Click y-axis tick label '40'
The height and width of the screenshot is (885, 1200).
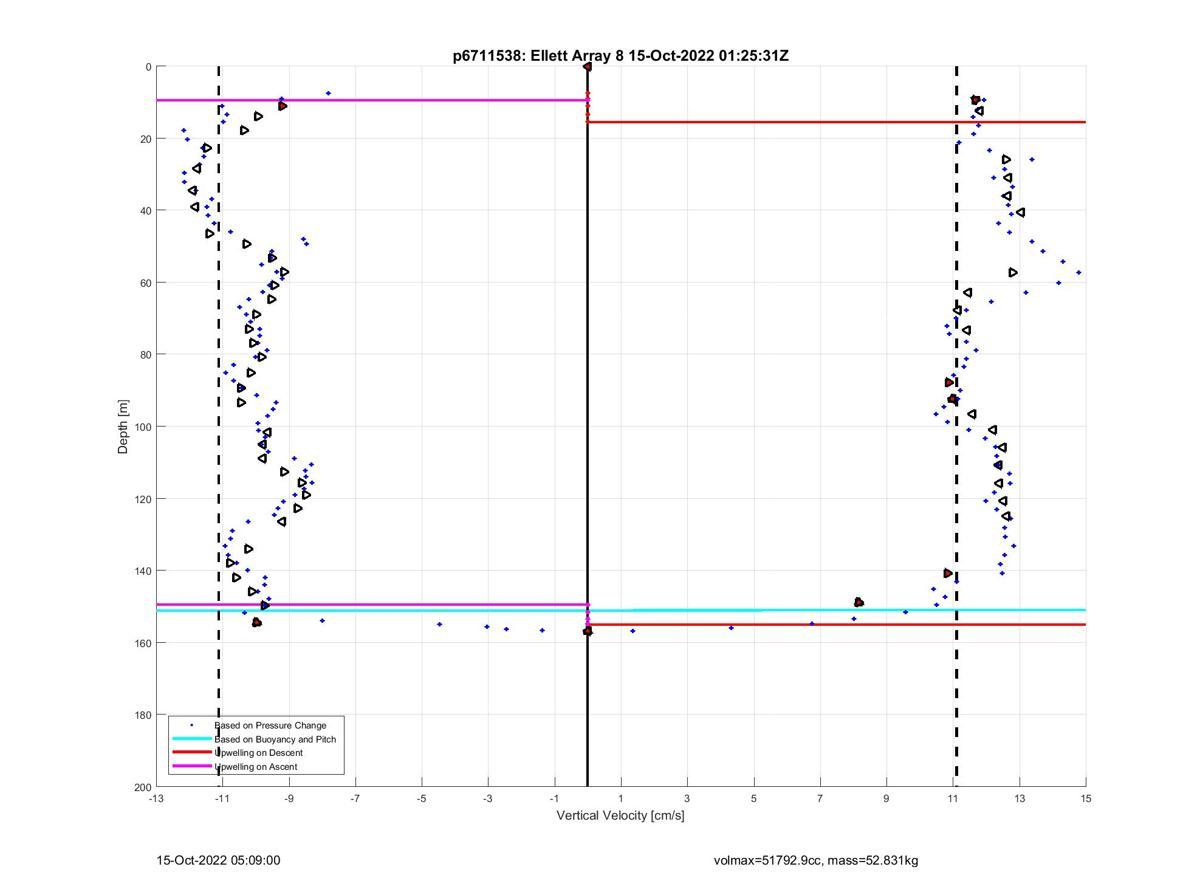click(146, 211)
